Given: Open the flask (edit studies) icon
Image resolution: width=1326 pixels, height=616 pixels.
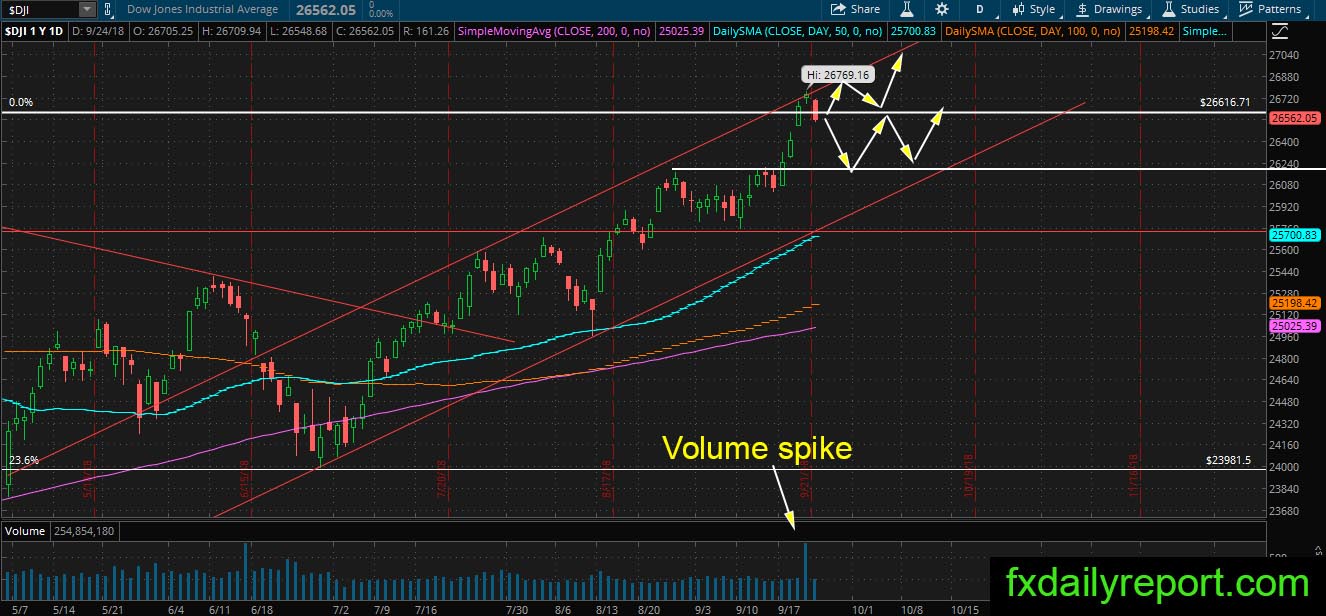Looking at the screenshot, I should (x=907, y=9).
